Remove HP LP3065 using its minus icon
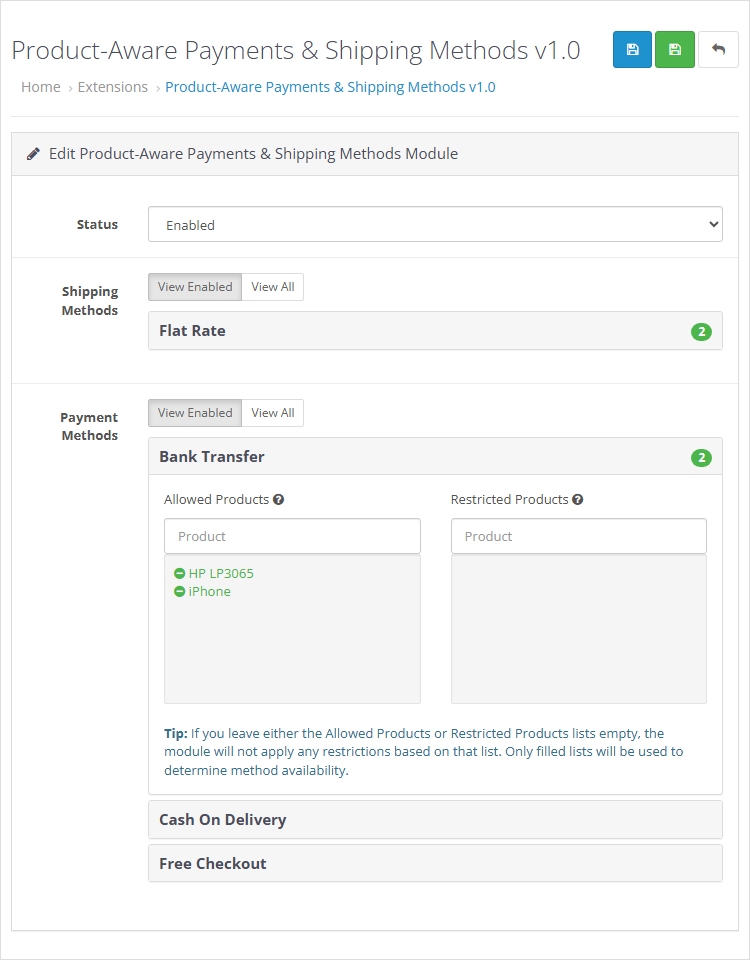Viewport: 750px width, 960px height. pos(179,574)
